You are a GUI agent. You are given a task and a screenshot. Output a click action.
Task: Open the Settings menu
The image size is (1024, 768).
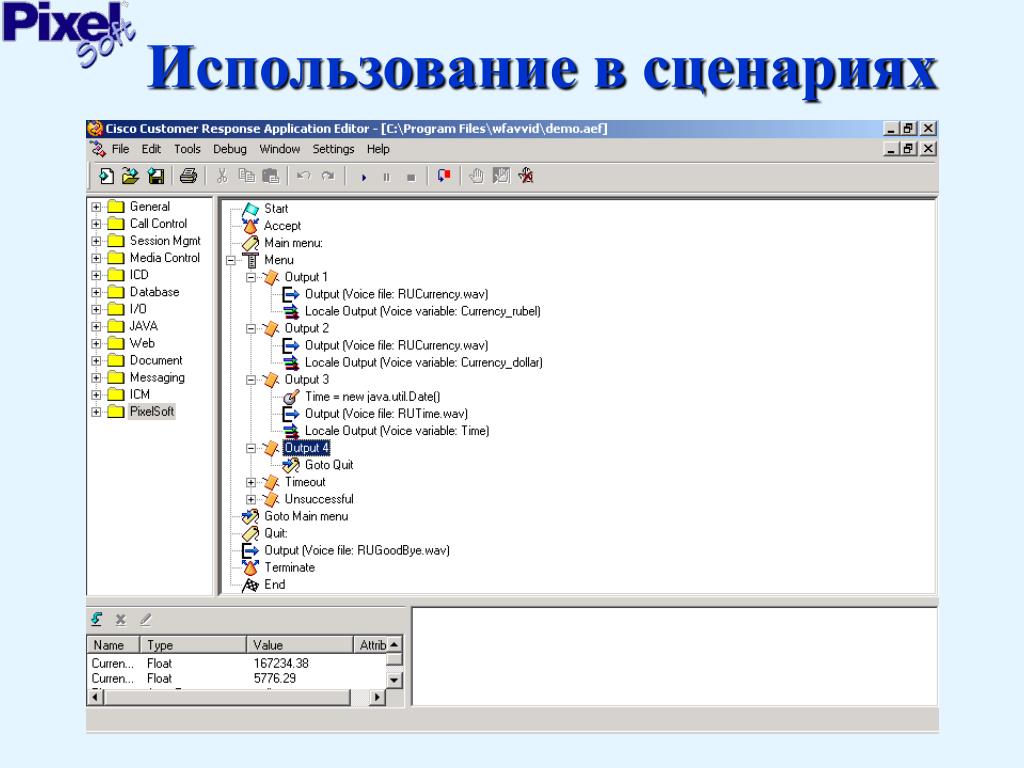(333, 149)
